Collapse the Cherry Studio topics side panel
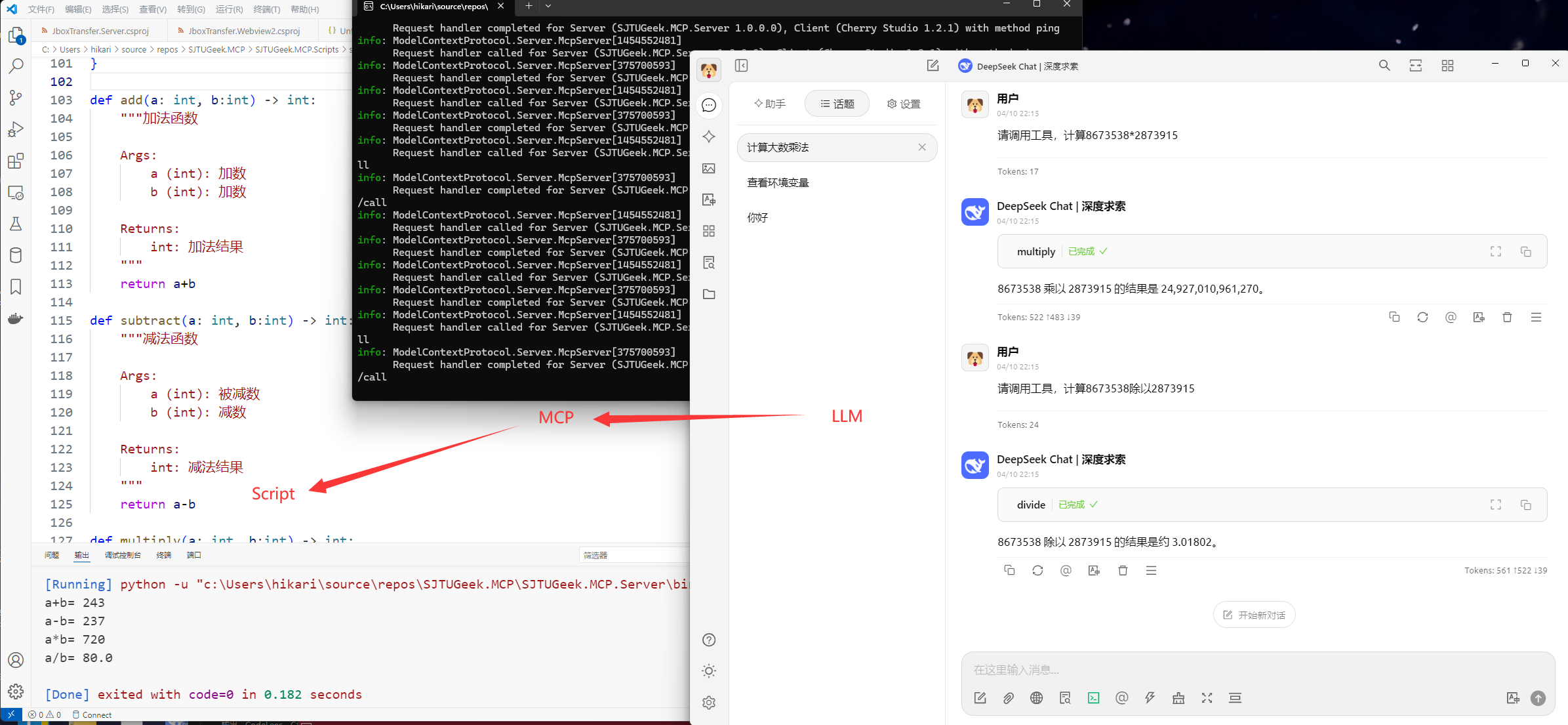The width and height of the screenshot is (1568, 725). (x=742, y=66)
